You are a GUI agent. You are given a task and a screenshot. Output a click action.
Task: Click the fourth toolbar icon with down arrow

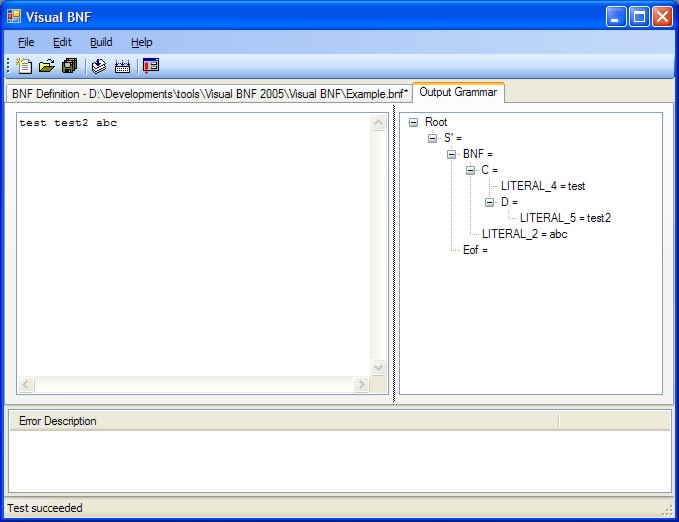(x=99, y=66)
